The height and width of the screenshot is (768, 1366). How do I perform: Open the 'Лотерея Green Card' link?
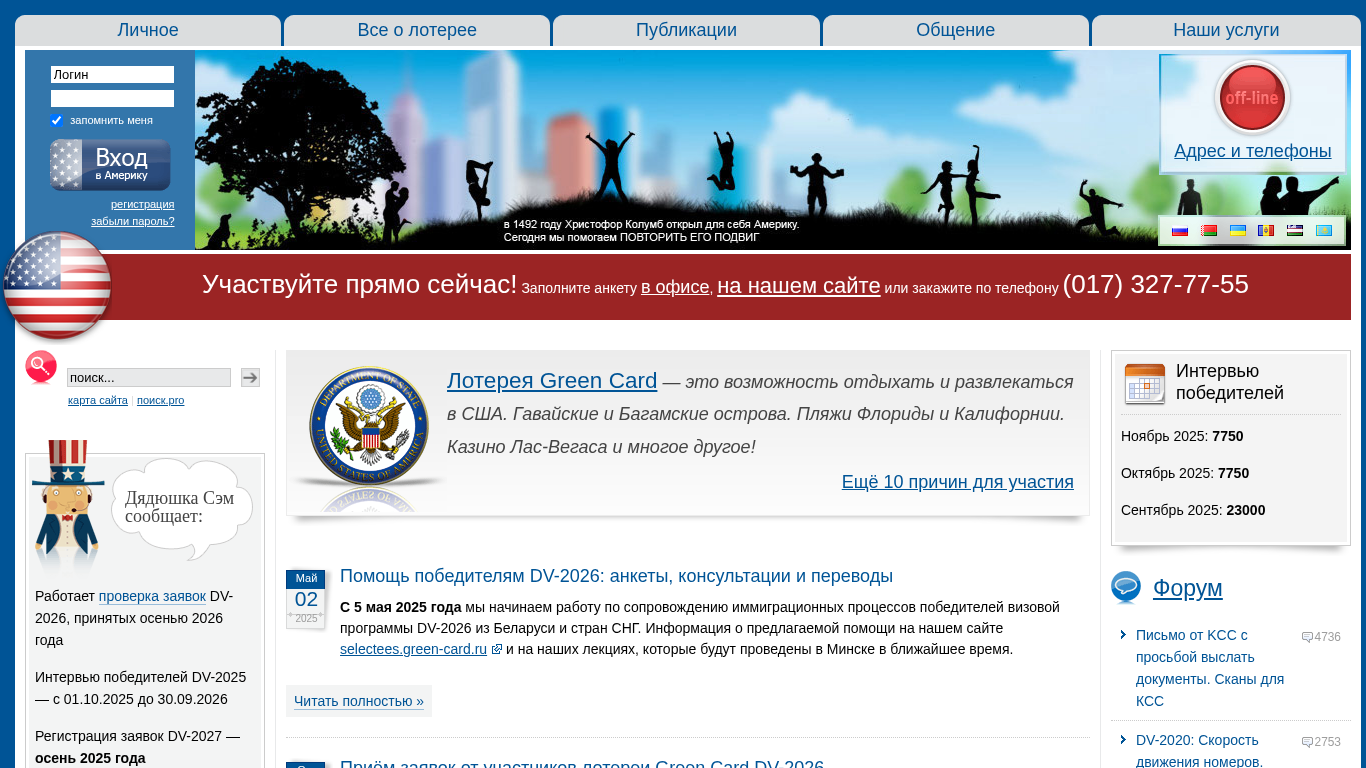point(552,381)
